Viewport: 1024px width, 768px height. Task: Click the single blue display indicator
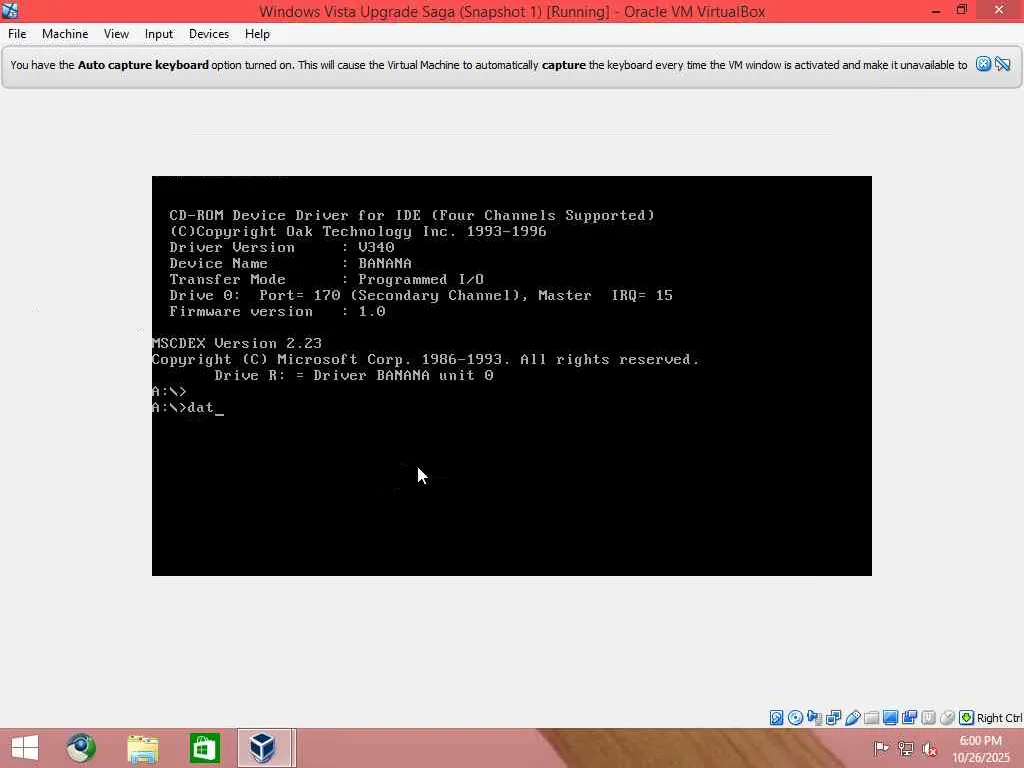pos(890,718)
